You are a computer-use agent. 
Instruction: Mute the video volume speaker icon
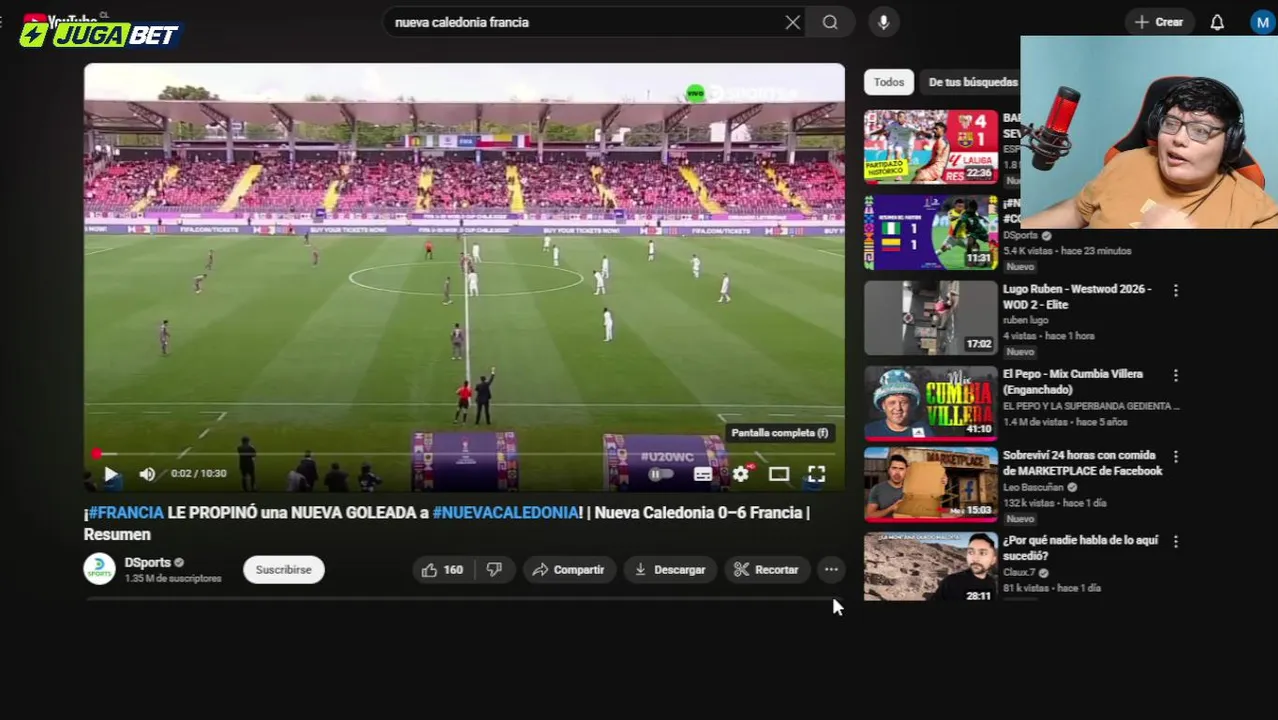(x=147, y=474)
